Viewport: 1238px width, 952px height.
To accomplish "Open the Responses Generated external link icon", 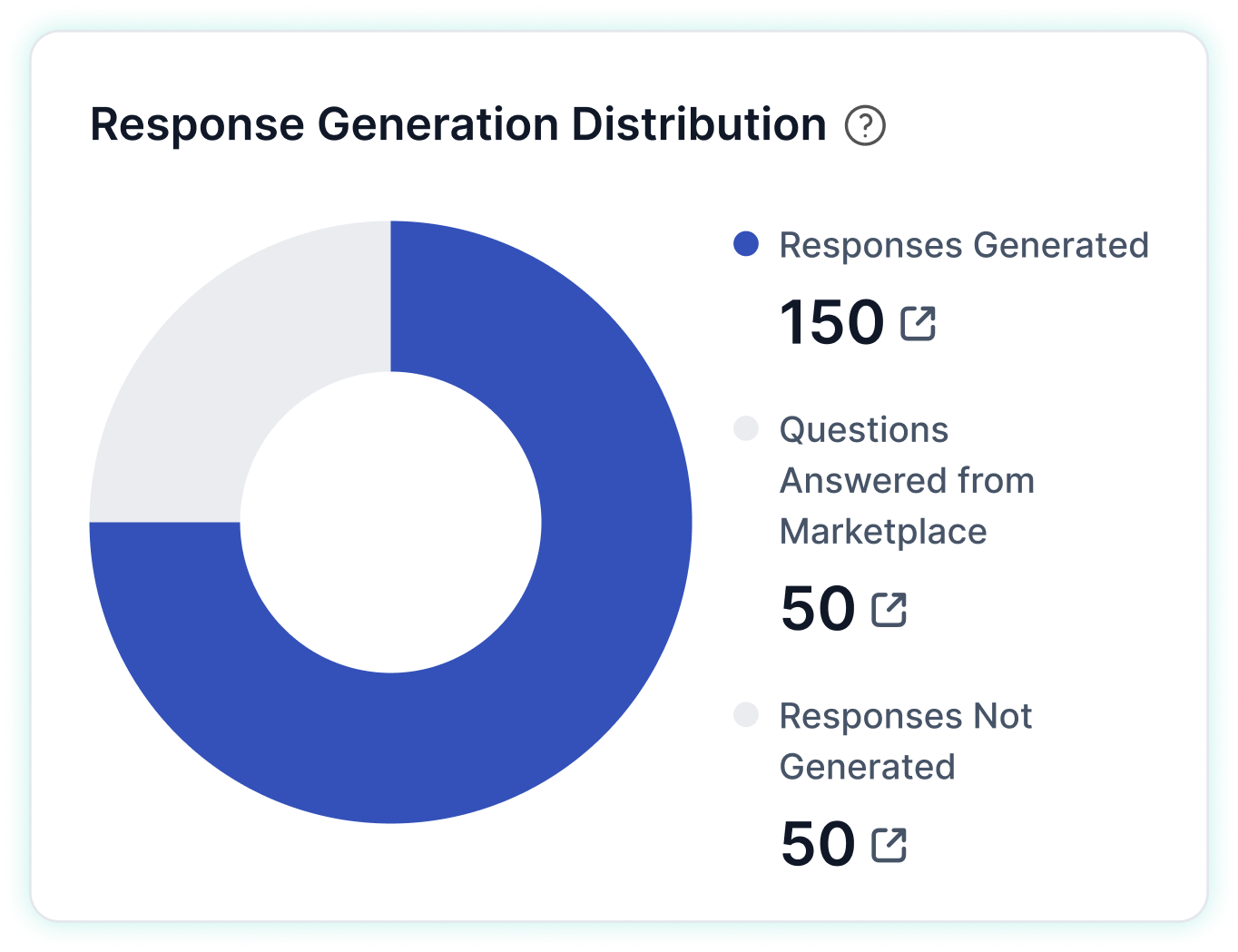I will tap(918, 323).
